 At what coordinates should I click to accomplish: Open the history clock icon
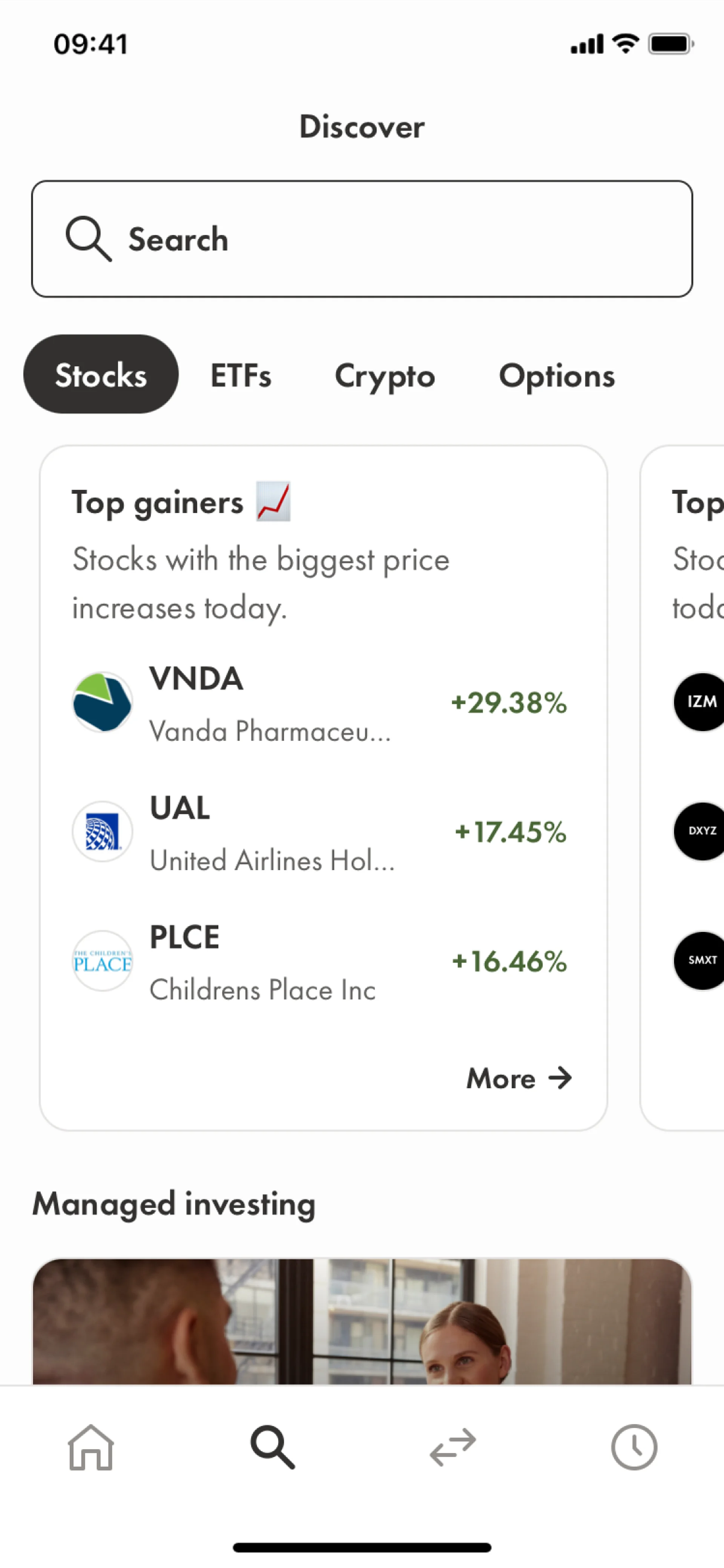634,1447
